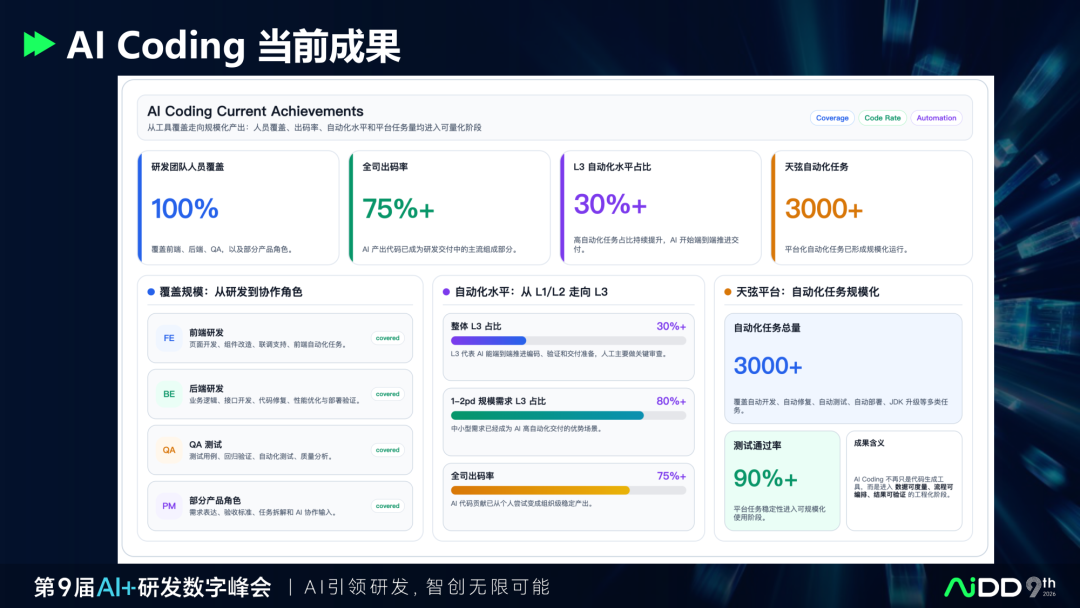The image size is (1080, 608).
Task: Open the L3 自动化水平占比 30%+ card
Action: coord(661,207)
